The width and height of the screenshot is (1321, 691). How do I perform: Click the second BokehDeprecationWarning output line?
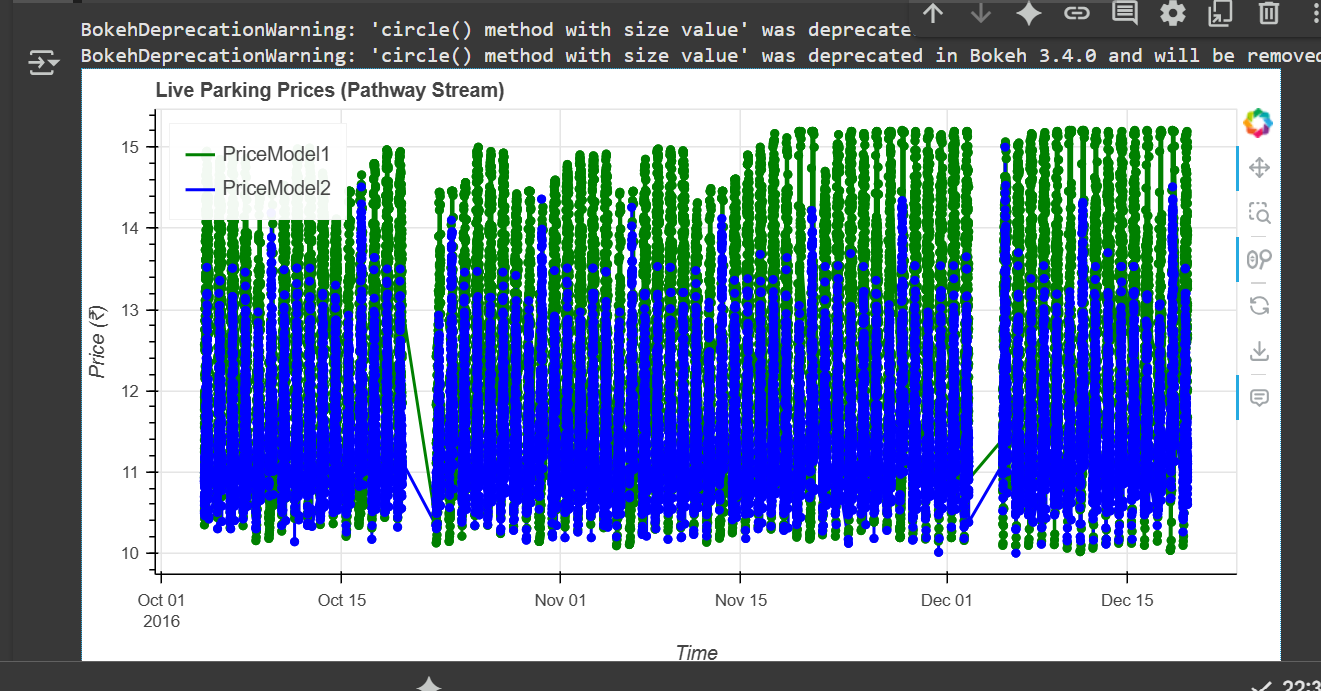point(700,55)
